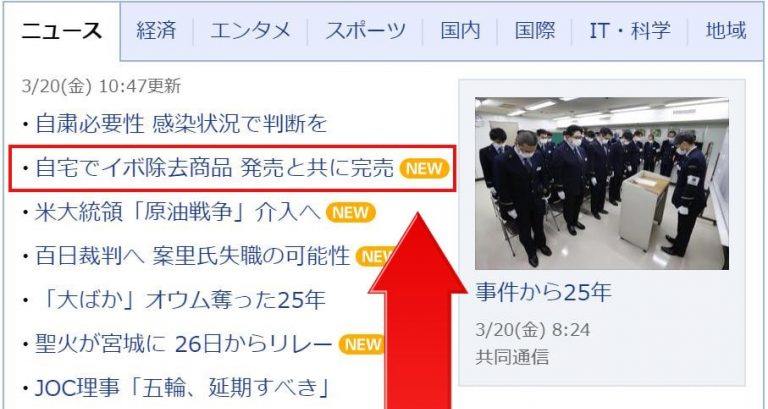Open headline 自粛必要性 感染状況で判断を
The image size is (768, 409).
coord(181,123)
